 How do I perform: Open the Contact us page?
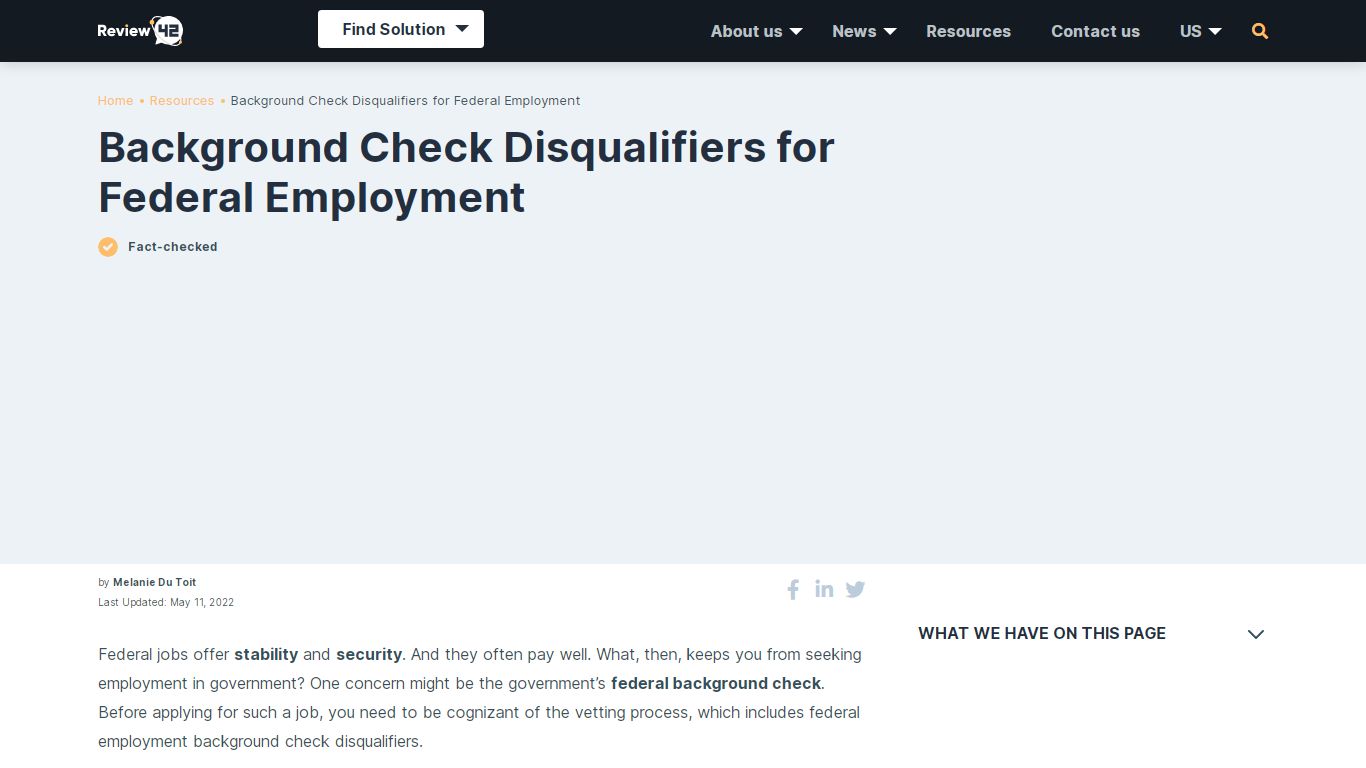pyautogui.click(x=1095, y=31)
